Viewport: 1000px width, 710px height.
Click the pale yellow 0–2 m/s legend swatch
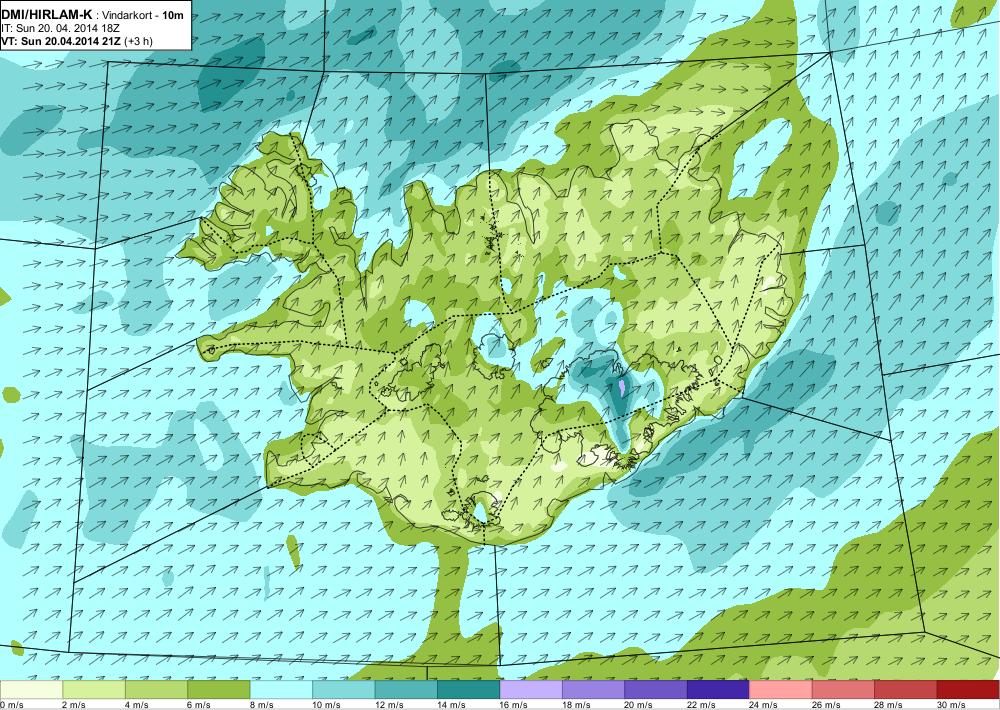pos(31,690)
